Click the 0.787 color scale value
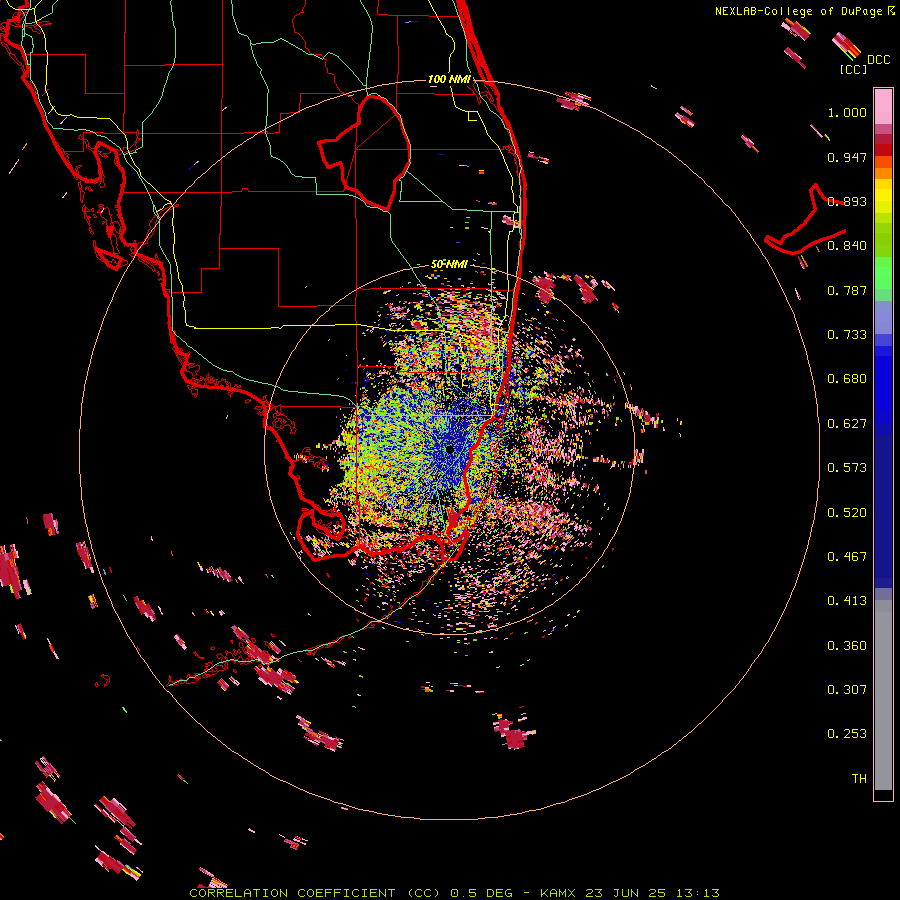Image resolution: width=900 pixels, height=900 pixels. (x=847, y=290)
